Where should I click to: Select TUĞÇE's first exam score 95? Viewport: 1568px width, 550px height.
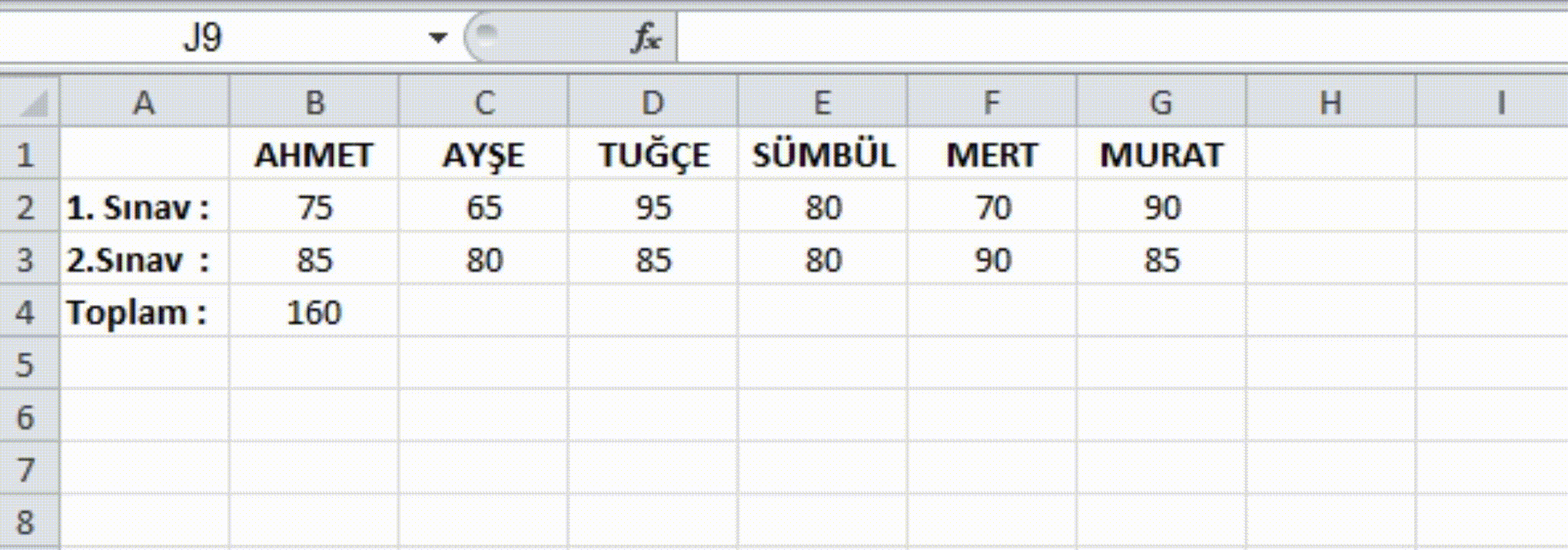tap(653, 208)
